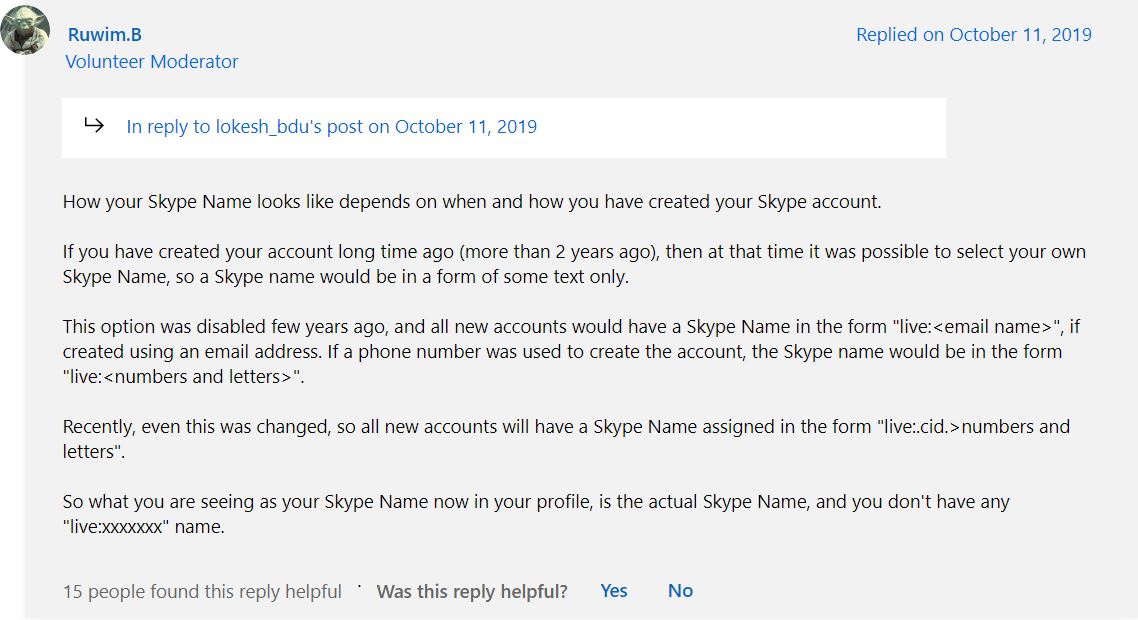Click the 'Replied on October 11, 2019' timestamp
Screen dimensions: 1138x620
coord(974,34)
